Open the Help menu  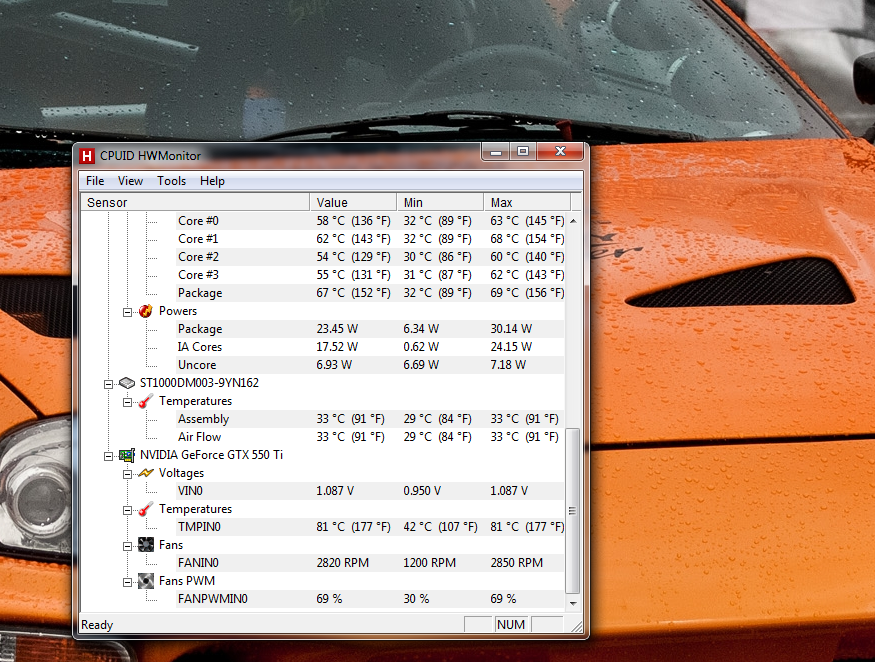pos(212,181)
